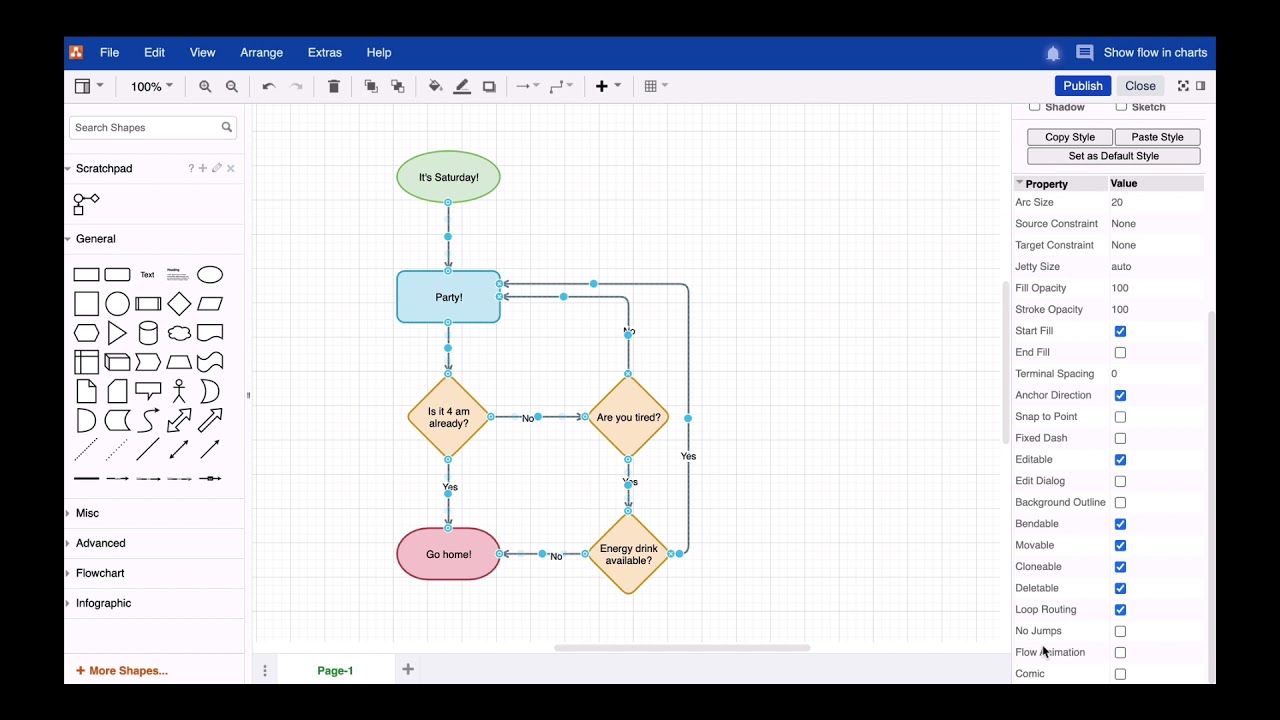Select the triangle shape in General
Viewport: 1280px width, 720px height.
pos(117,333)
